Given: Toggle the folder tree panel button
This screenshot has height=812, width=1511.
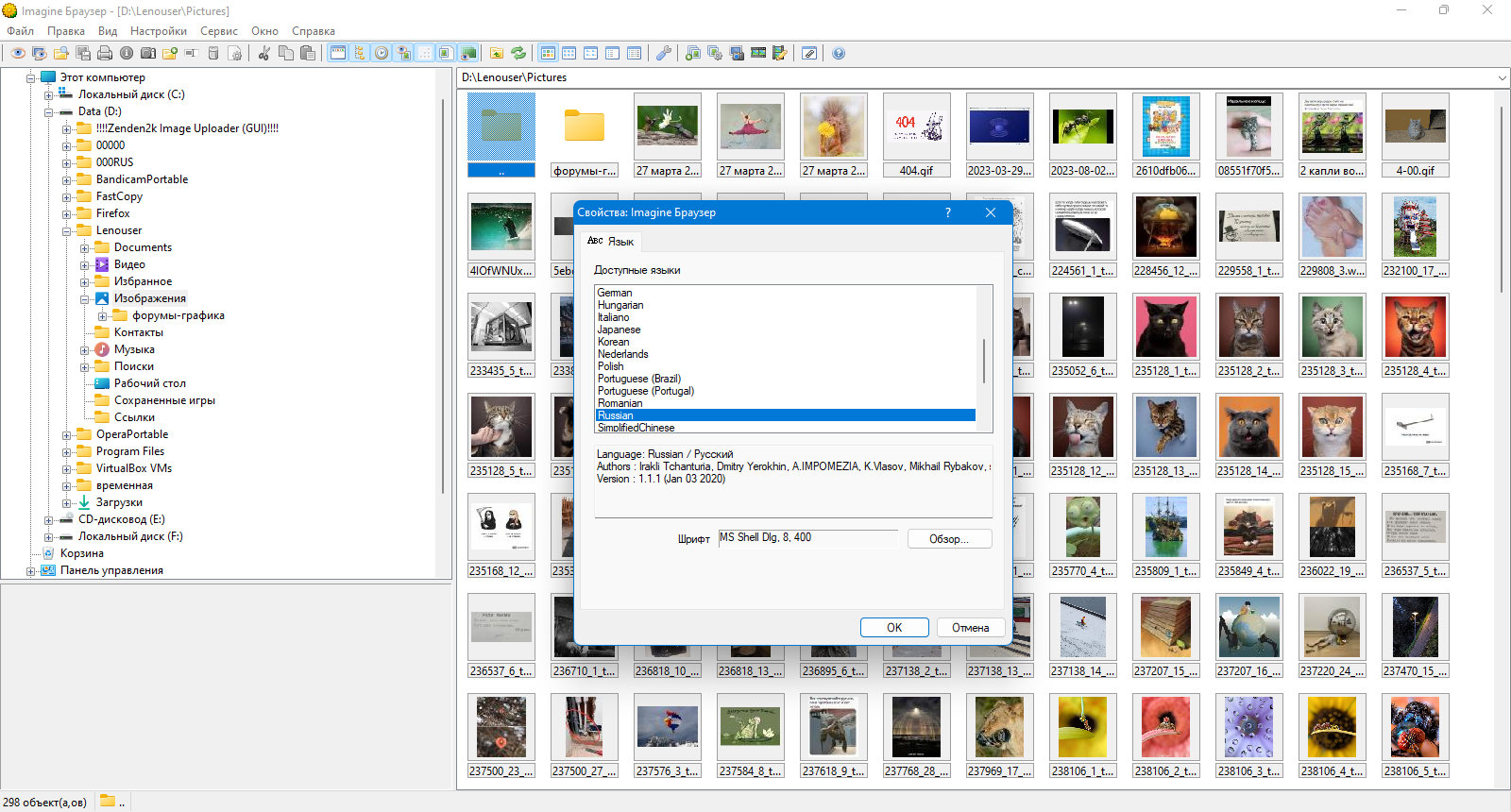Looking at the screenshot, I should pyautogui.click(x=360, y=53).
